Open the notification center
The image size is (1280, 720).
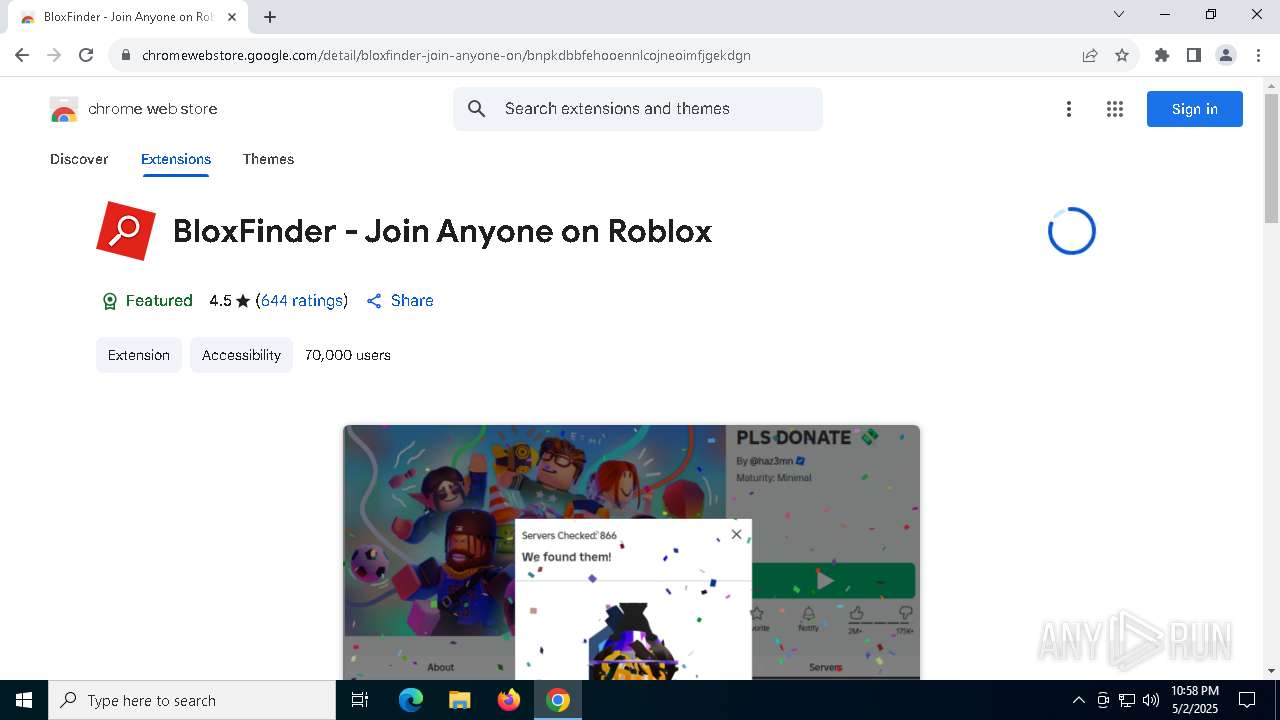[x=1247, y=700]
